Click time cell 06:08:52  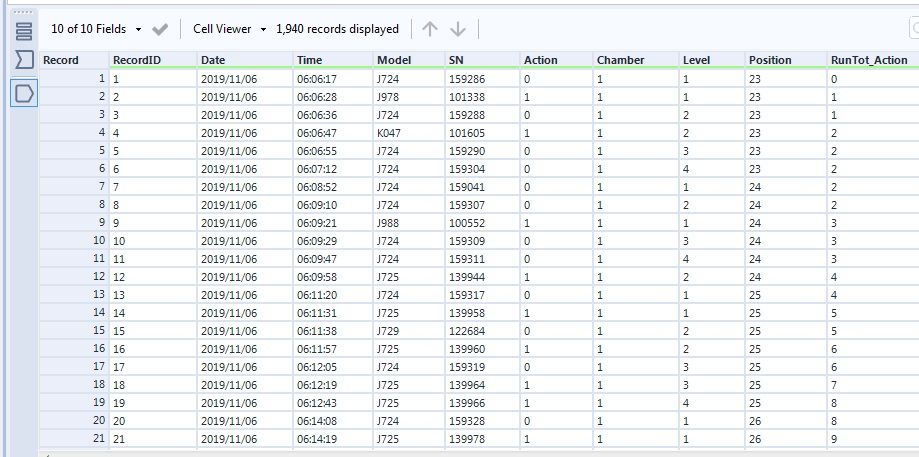pyautogui.click(x=333, y=187)
